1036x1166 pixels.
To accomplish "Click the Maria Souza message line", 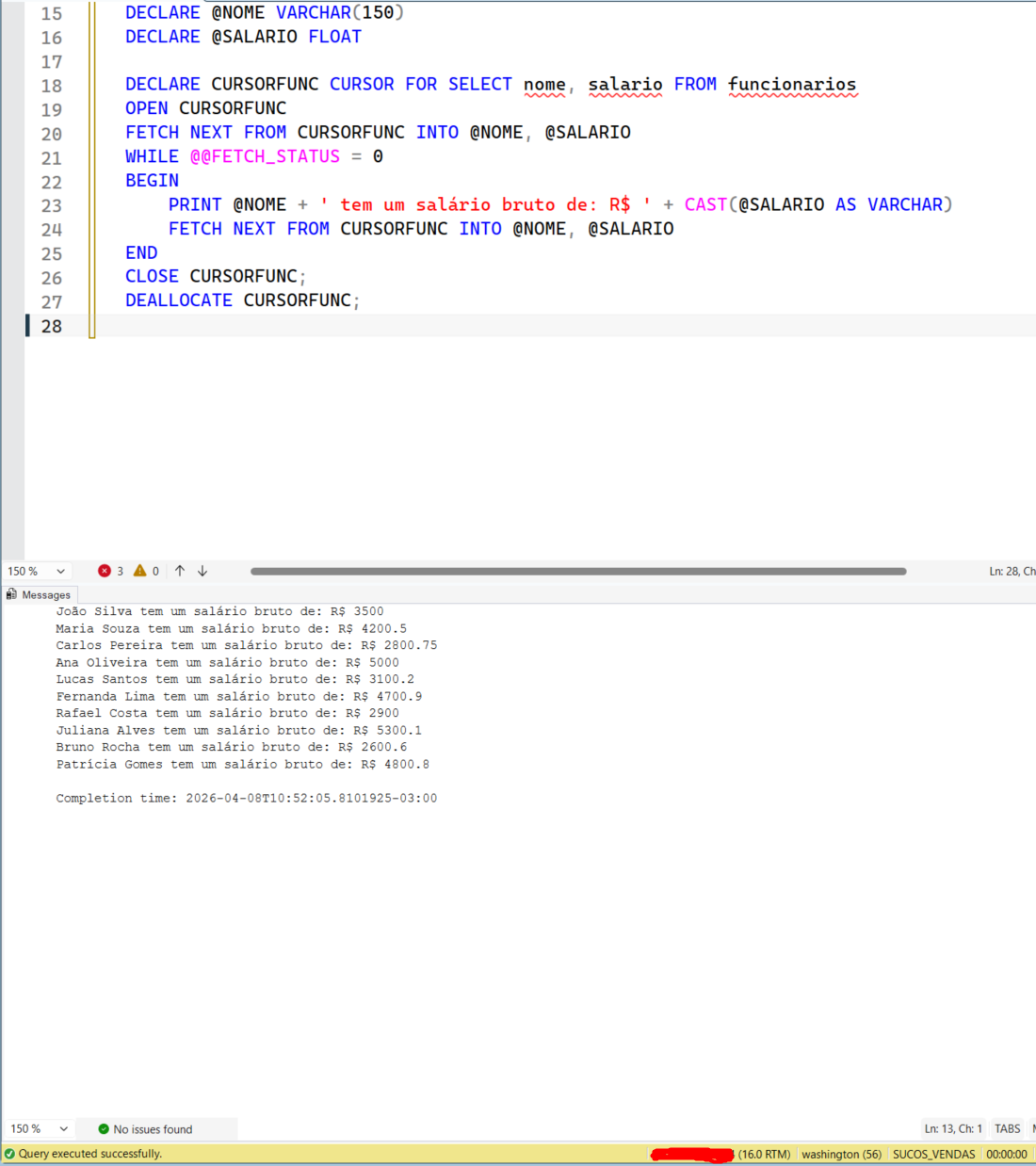I will (x=232, y=628).
